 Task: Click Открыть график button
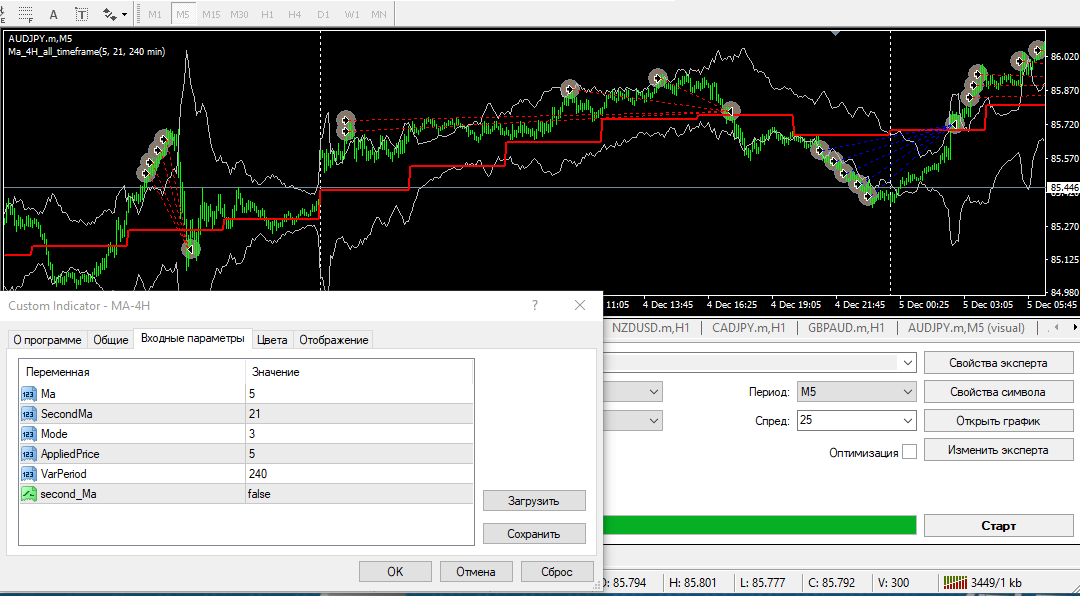click(998, 421)
